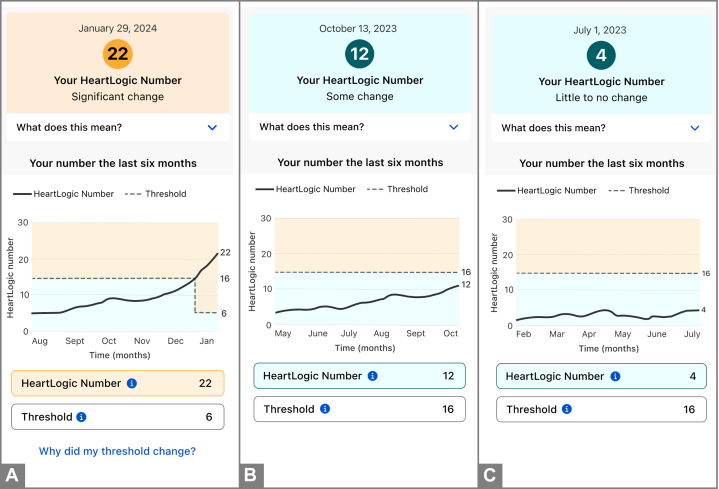The width and height of the screenshot is (719, 489).
Task: Click 'What does this mean?' in January 29 card
Action: pyautogui.click(x=69, y=128)
